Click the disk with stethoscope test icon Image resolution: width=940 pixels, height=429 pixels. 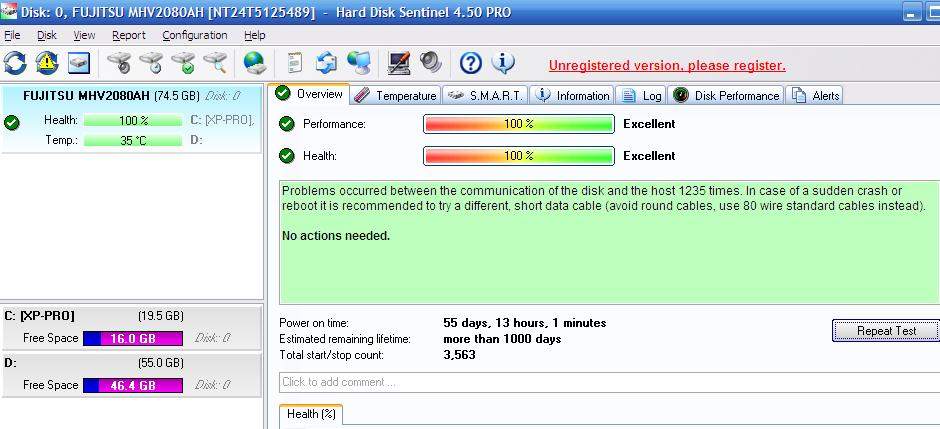point(119,63)
